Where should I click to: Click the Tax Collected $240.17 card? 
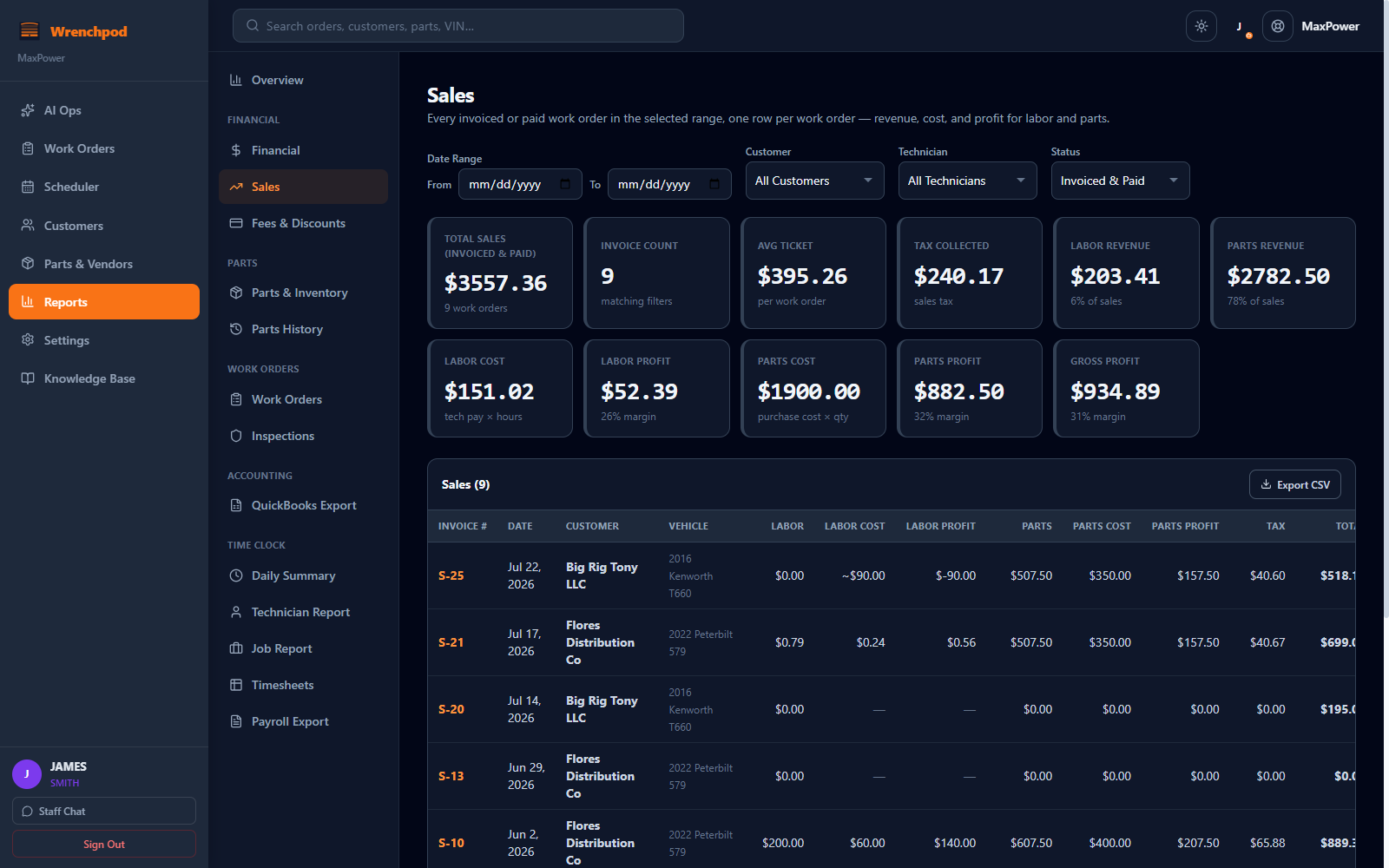point(970,273)
